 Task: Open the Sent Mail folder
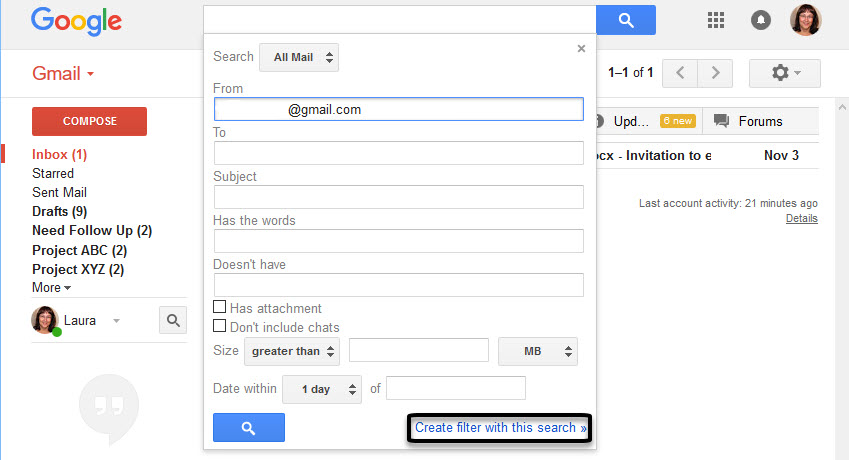(59, 192)
